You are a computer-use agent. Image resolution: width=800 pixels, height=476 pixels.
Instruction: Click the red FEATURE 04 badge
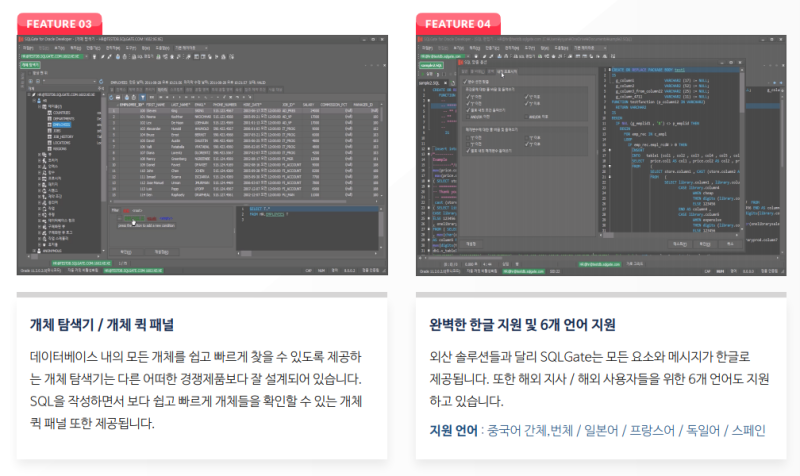click(x=458, y=24)
